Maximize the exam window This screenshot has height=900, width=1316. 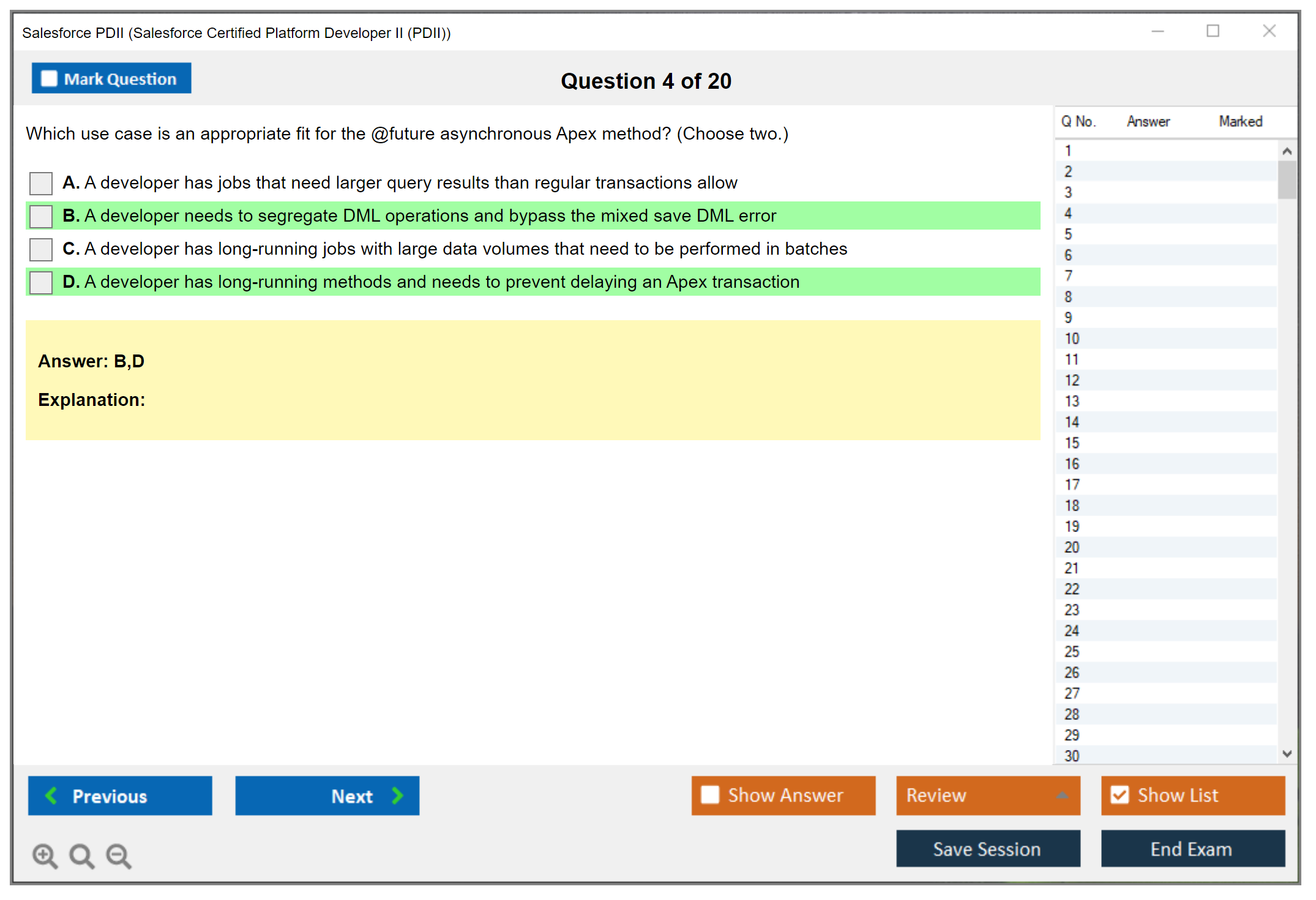pyautogui.click(x=1213, y=31)
